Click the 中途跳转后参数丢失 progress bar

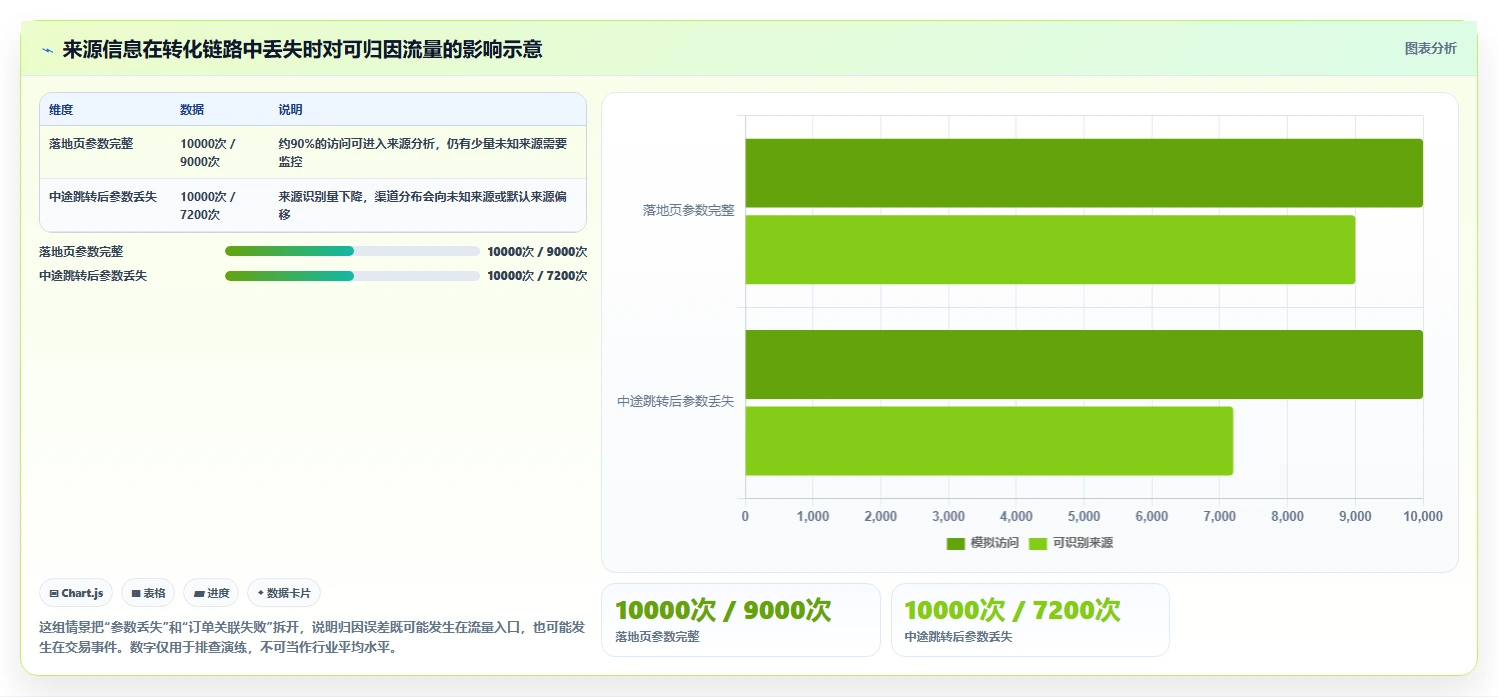(x=352, y=275)
